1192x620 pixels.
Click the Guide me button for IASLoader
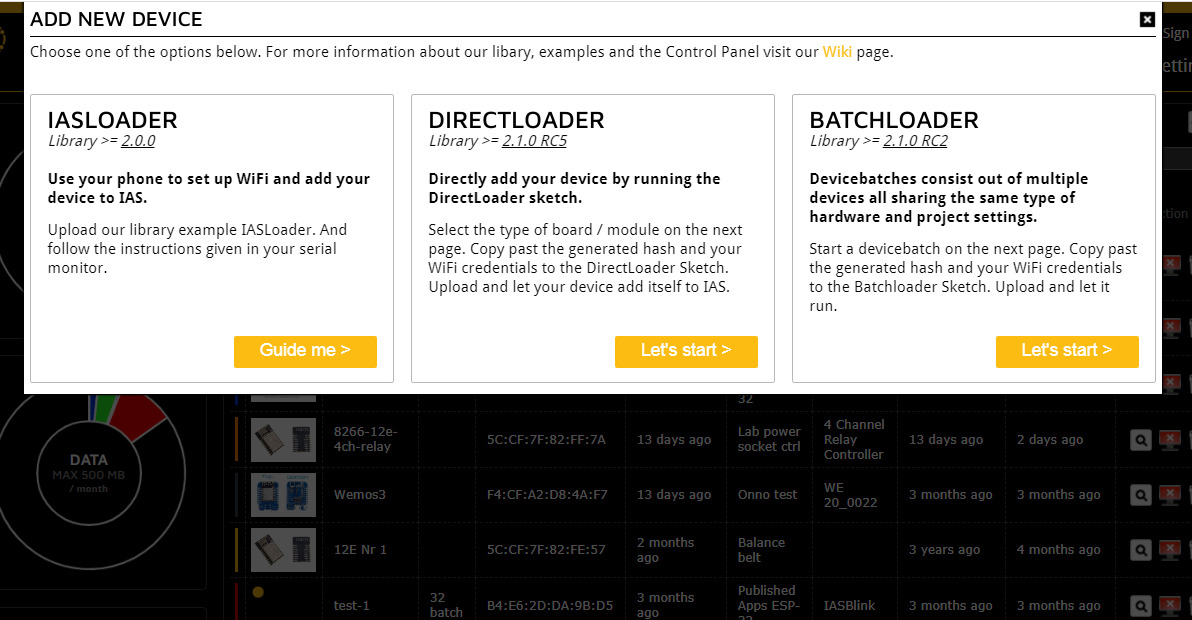pos(305,351)
